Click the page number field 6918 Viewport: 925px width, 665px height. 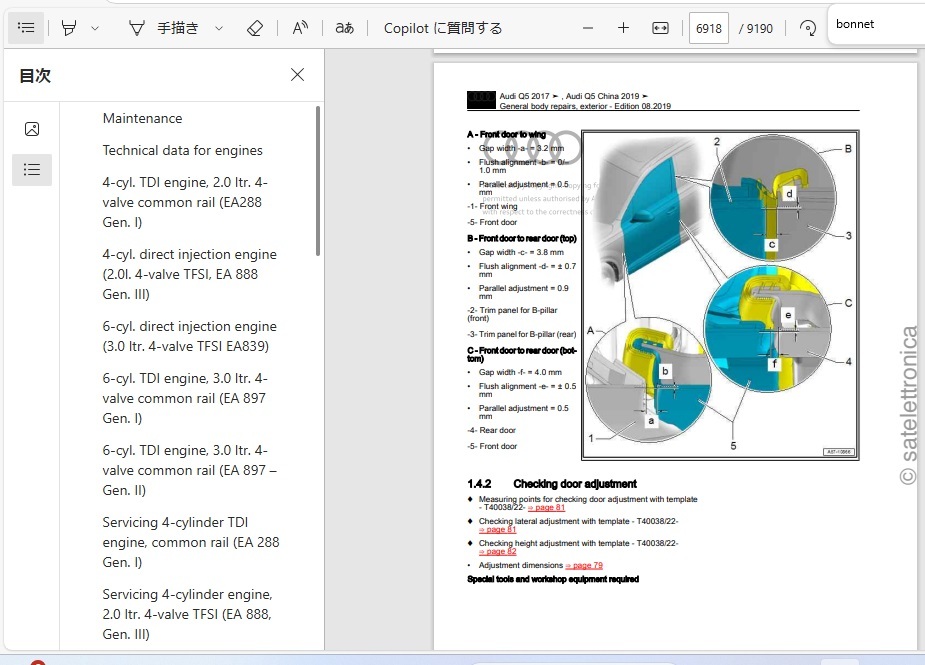tap(708, 28)
